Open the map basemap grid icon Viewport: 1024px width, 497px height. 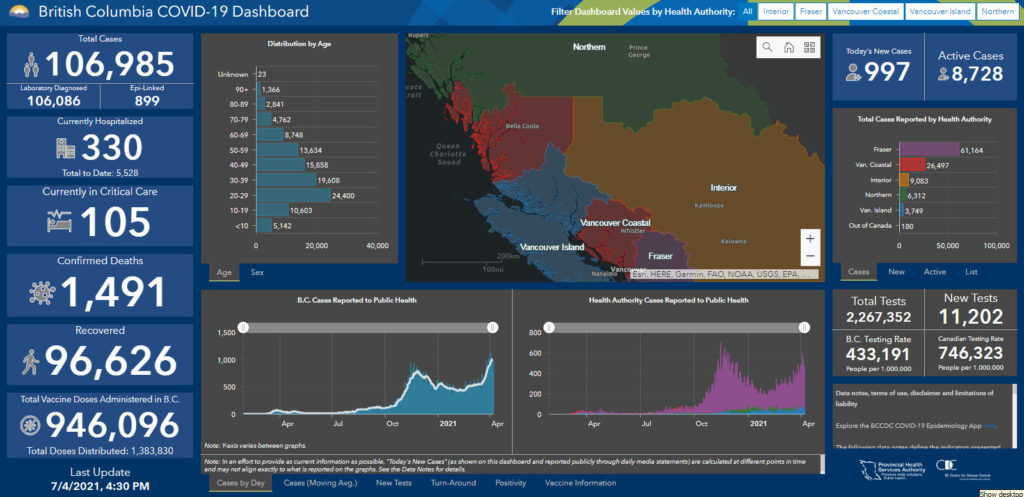tap(809, 47)
